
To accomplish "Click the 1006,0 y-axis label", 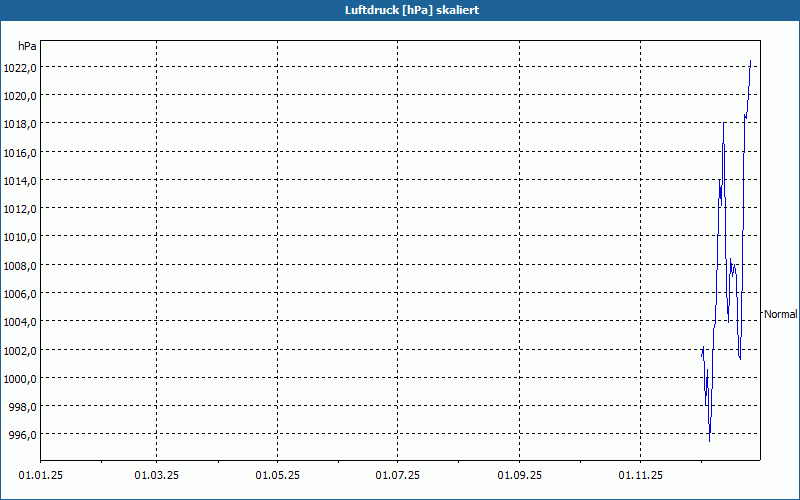I will click(22, 294).
